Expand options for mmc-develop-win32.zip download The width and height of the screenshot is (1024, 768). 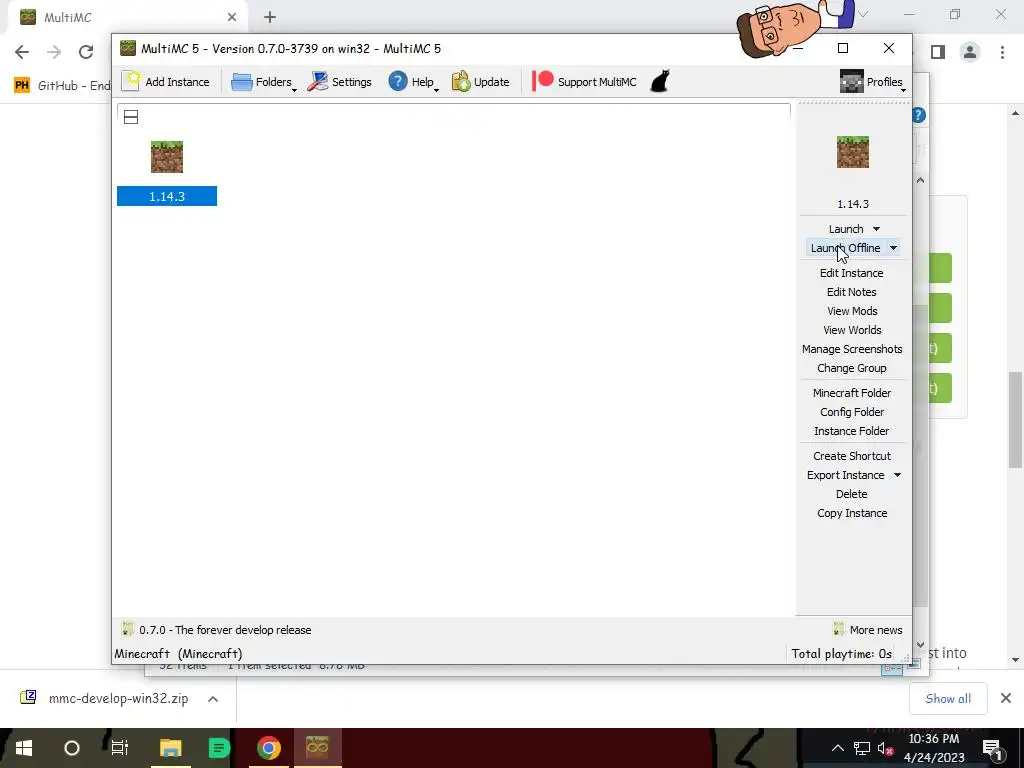[x=213, y=699]
